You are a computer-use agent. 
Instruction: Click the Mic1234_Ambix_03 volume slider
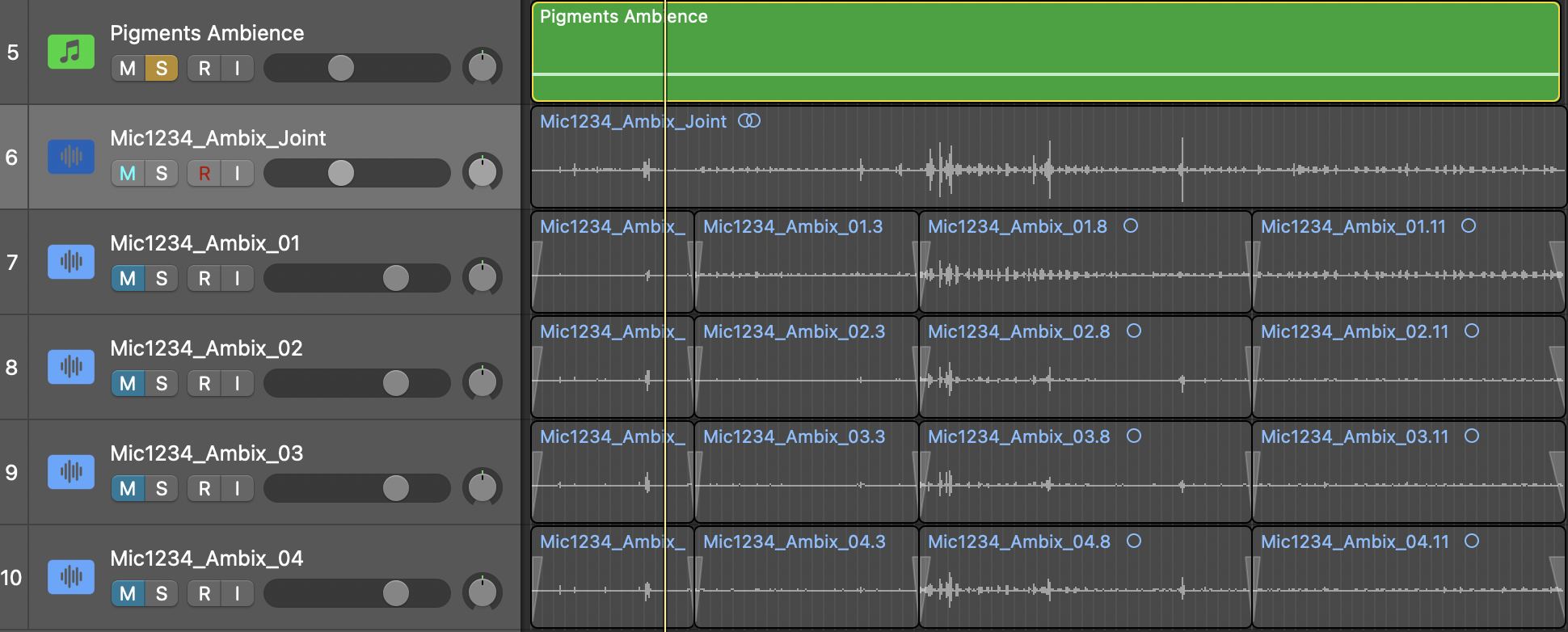click(x=357, y=488)
